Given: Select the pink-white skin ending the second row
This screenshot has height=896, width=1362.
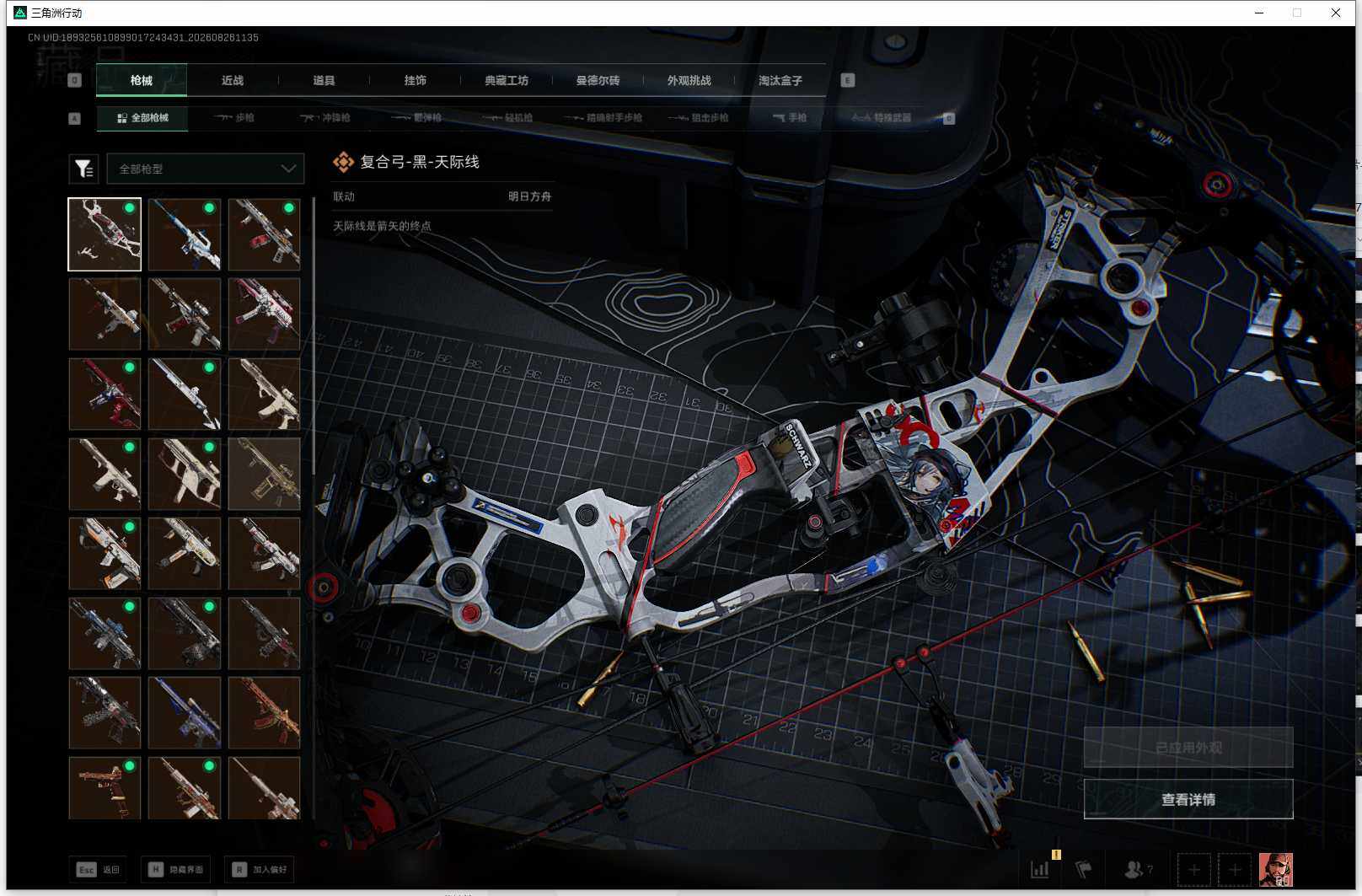Looking at the screenshot, I should 264,314.
